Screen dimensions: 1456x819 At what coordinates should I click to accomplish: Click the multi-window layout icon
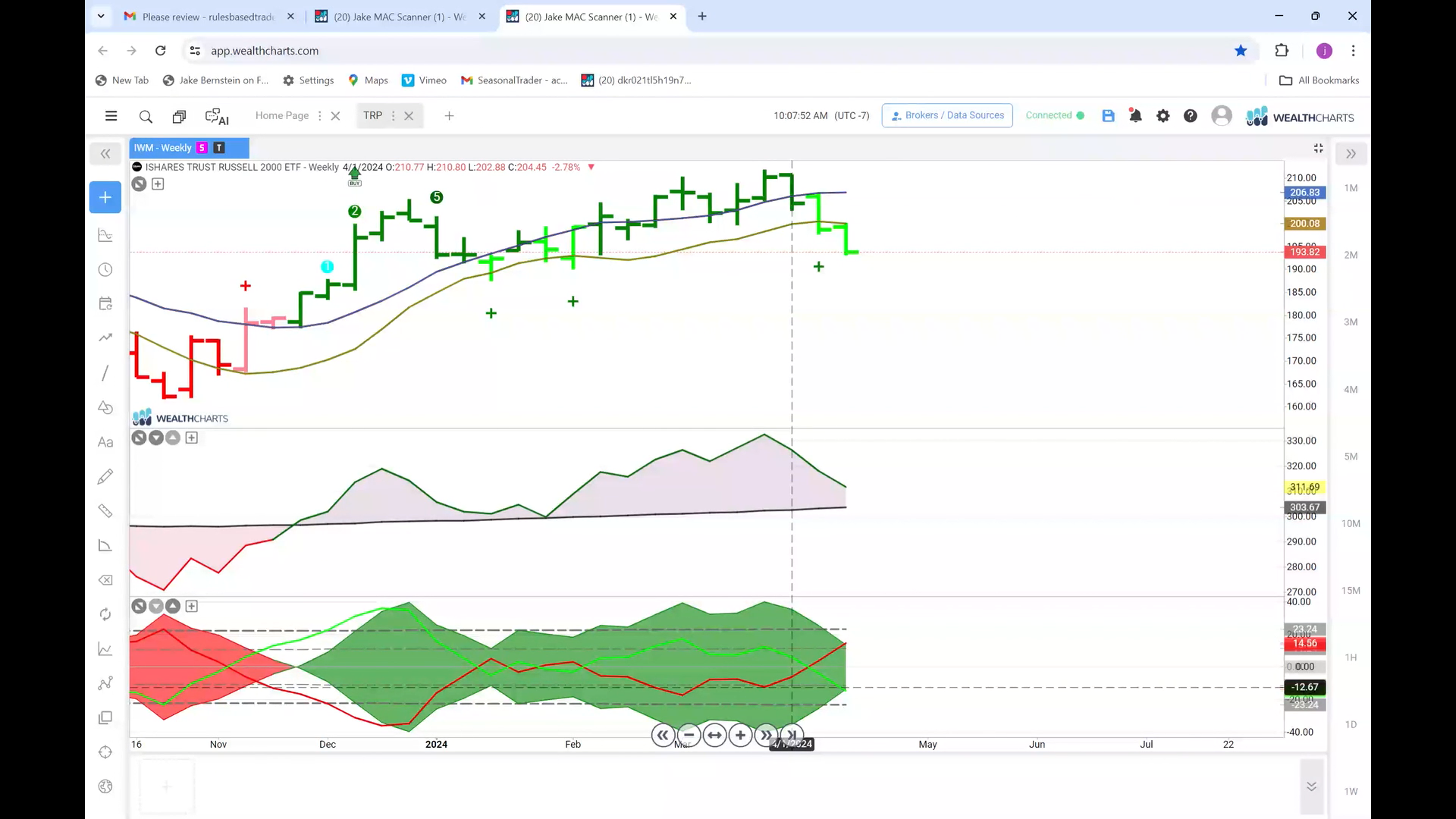click(179, 116)
